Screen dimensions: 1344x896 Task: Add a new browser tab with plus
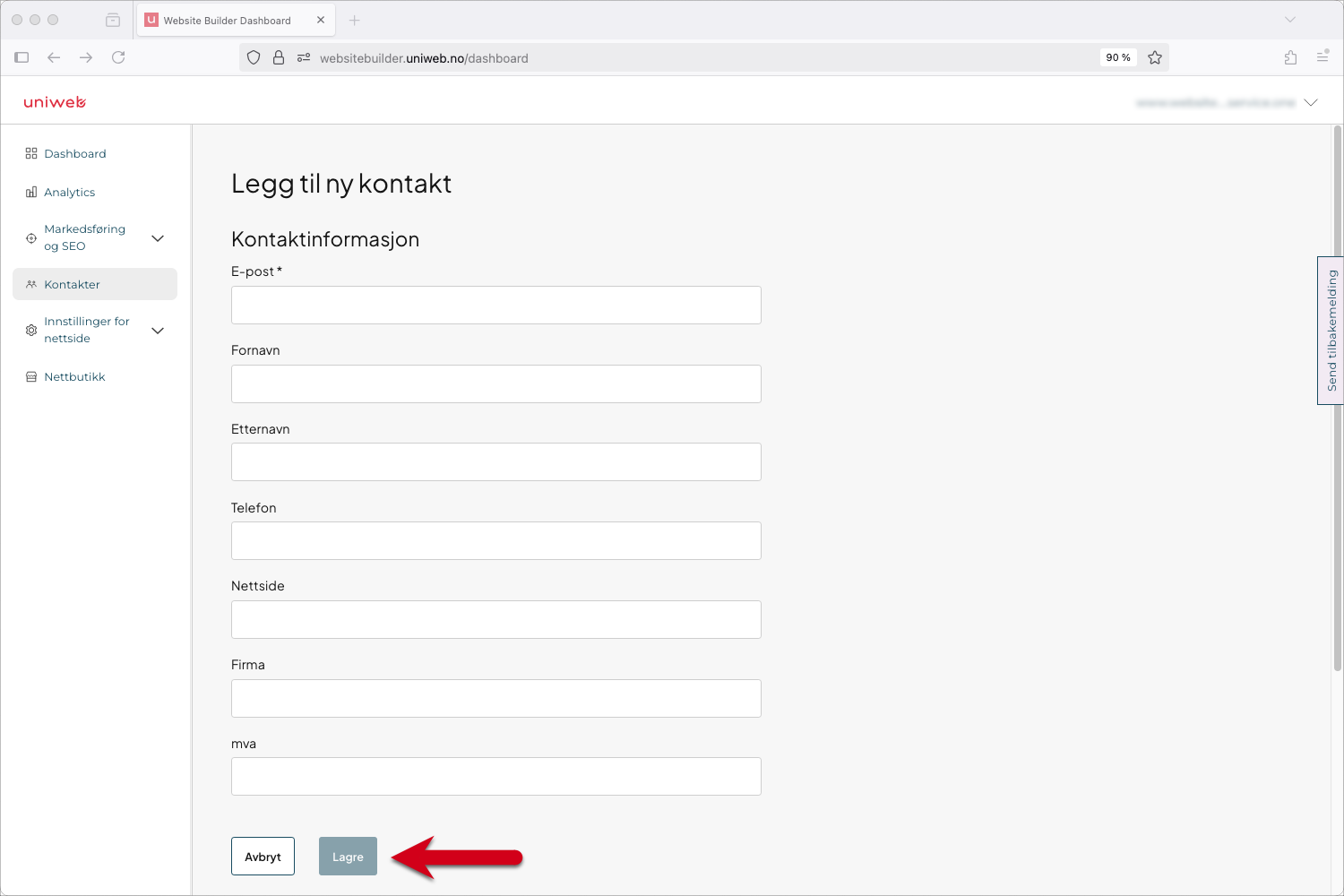[x=355, y=20]
